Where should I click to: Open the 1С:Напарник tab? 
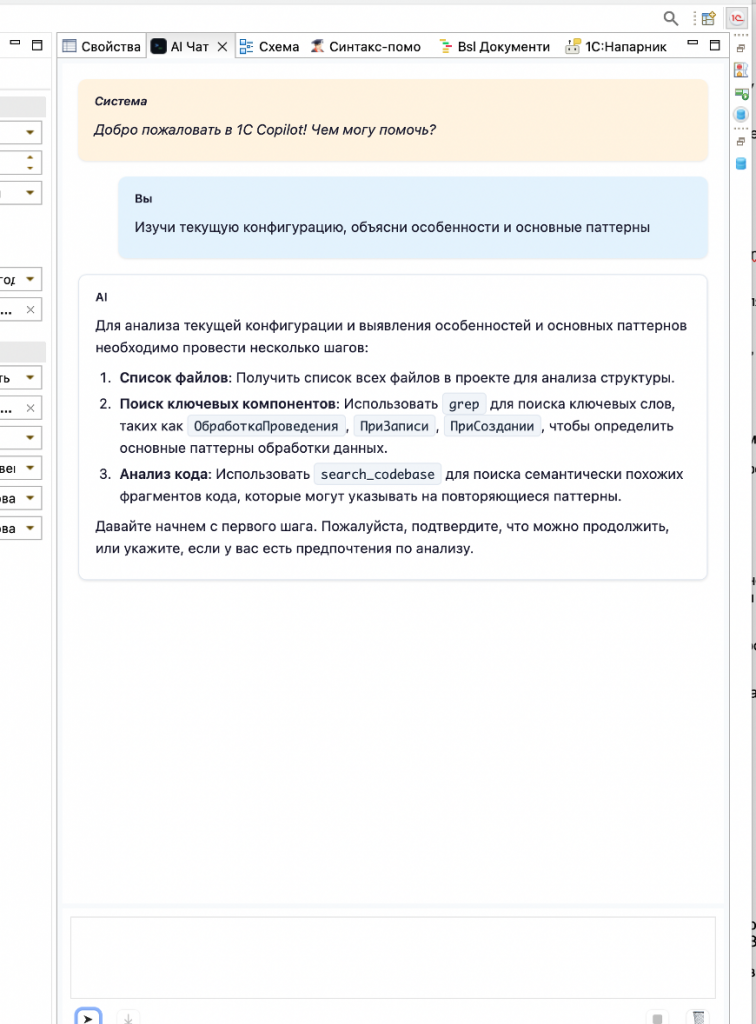(616, 46)
